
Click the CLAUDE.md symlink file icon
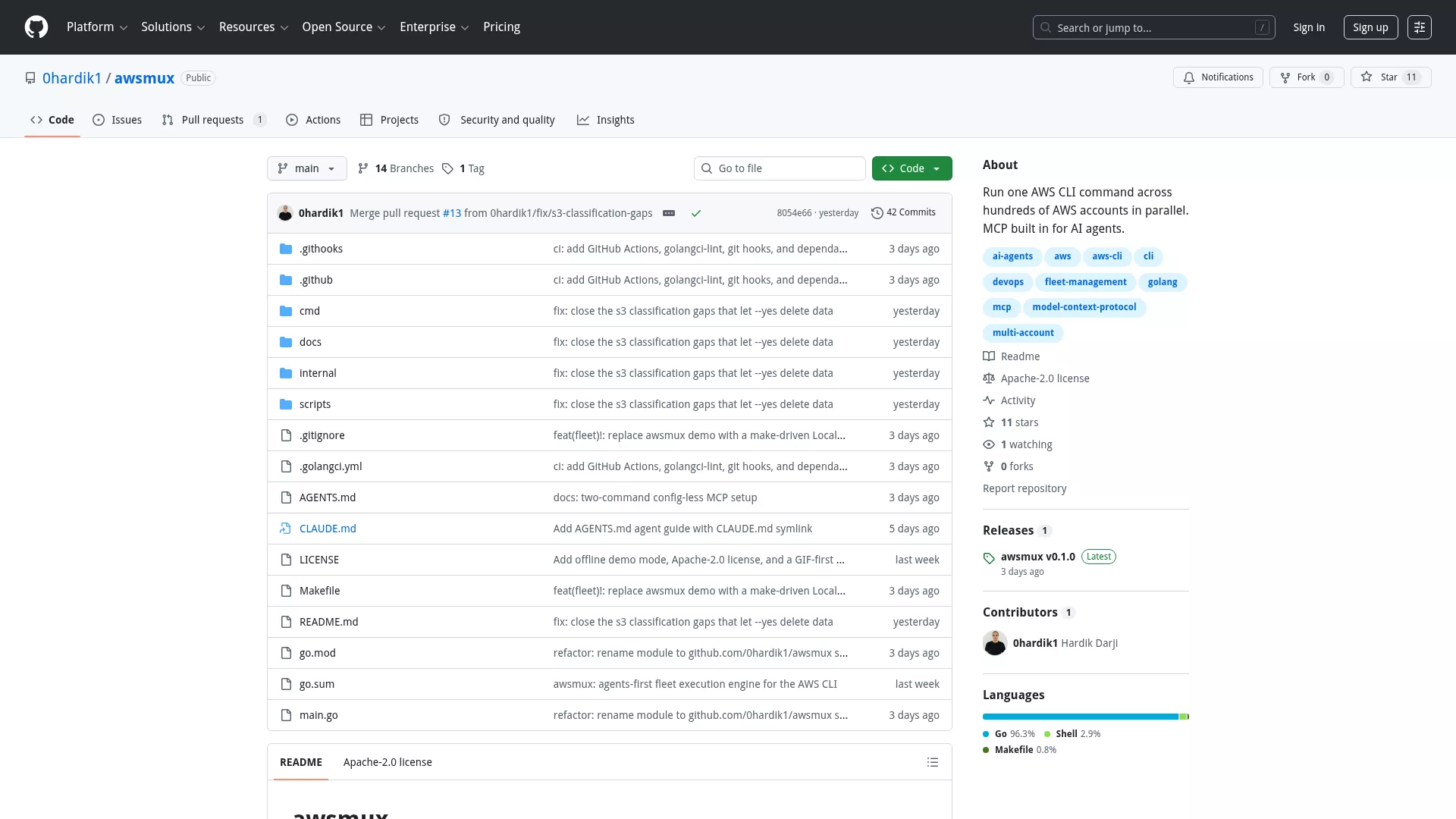point(286,529)
